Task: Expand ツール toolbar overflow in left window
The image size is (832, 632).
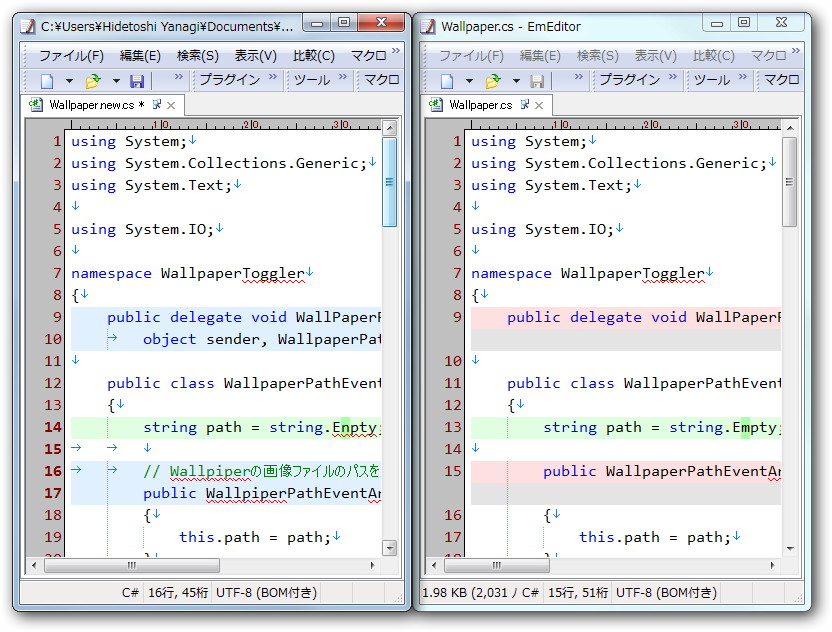Action: click(343, 76)
